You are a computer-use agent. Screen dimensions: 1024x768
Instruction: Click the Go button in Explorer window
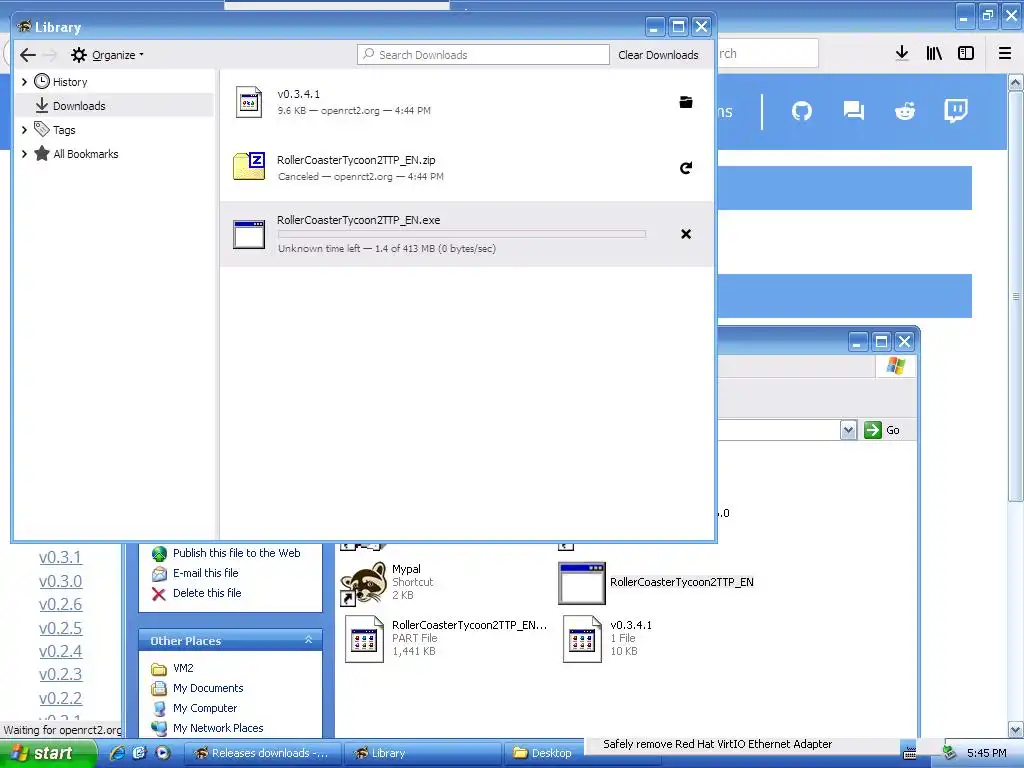point(882,430)
